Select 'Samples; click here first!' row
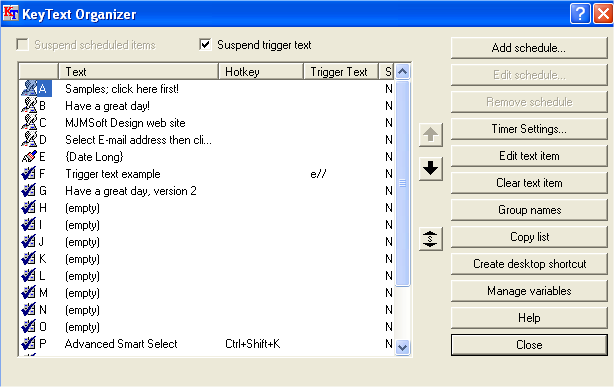 (122, 89)
